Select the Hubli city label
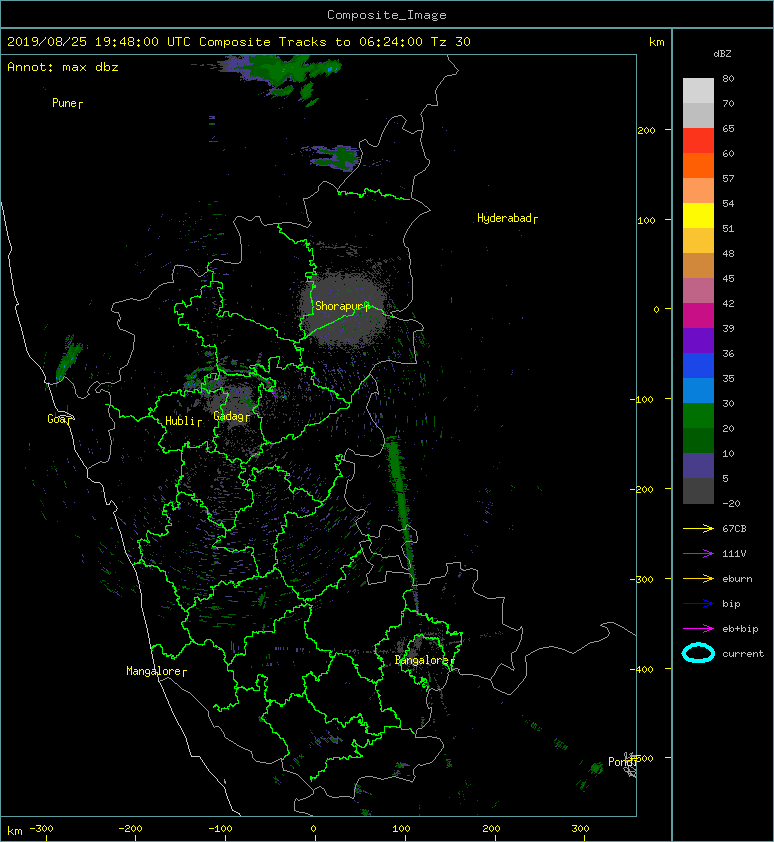The height and width of the screenshot is (842, 774). (183, 421)
